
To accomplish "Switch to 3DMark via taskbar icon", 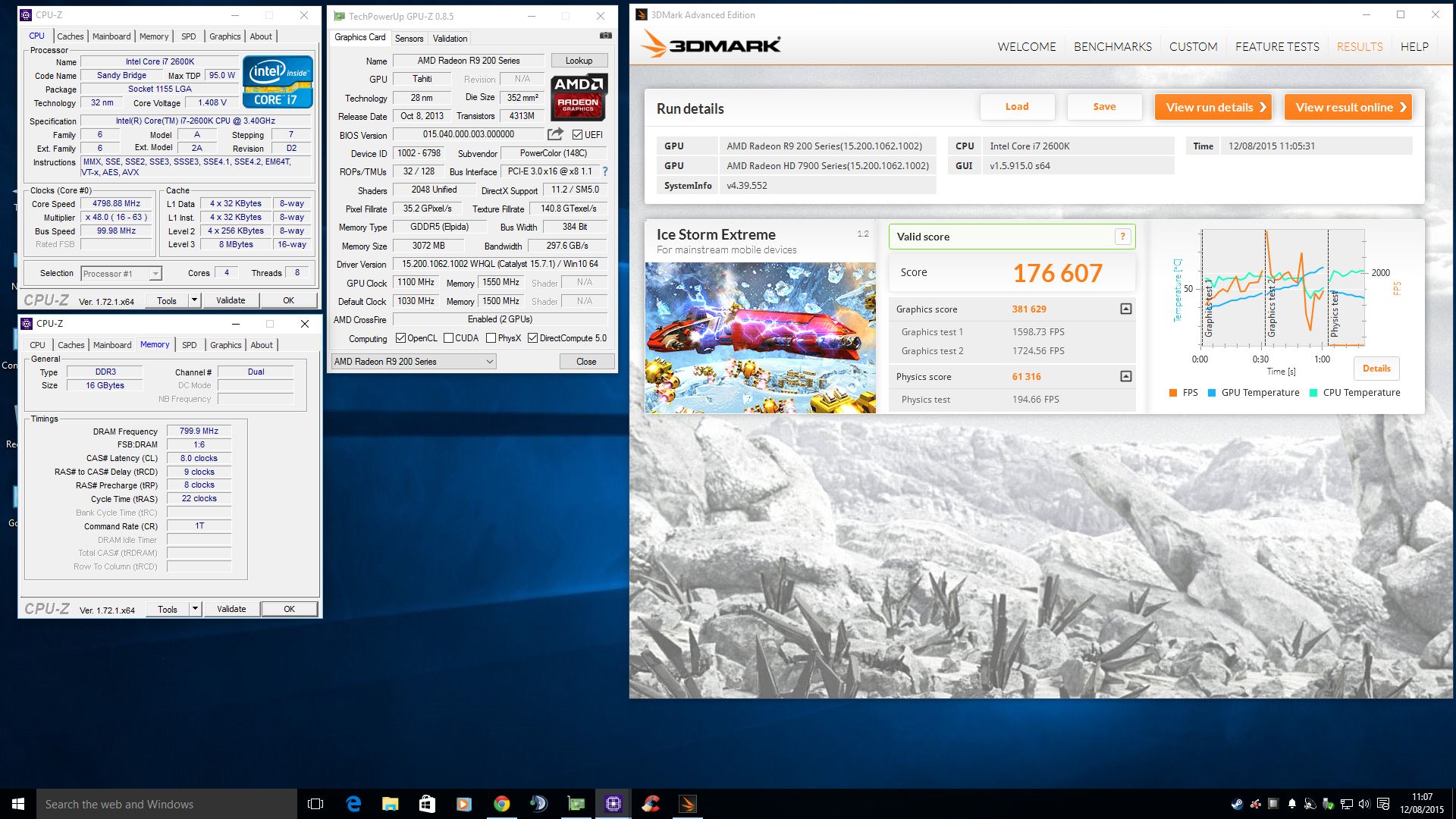I will pos(688,804).
